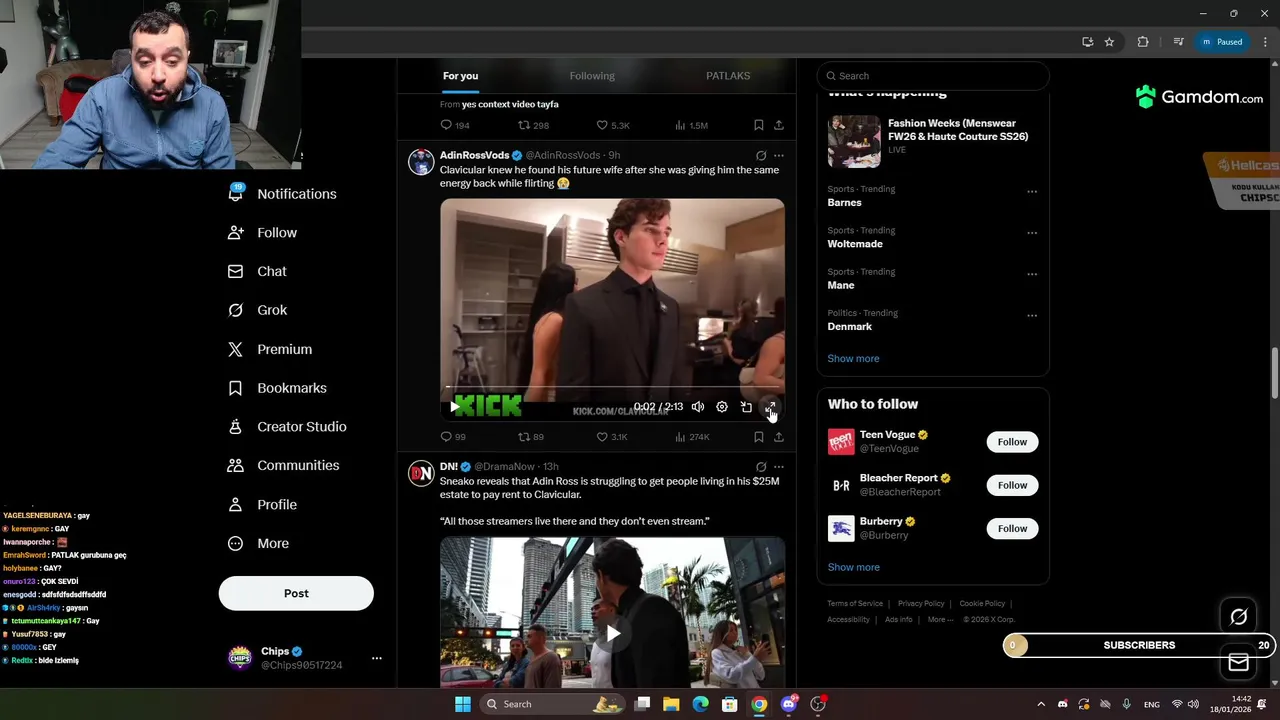The height and width of the screenshot is (720, 1280).
Task: Open Windows Start menu
Action: tap(462, 704)
